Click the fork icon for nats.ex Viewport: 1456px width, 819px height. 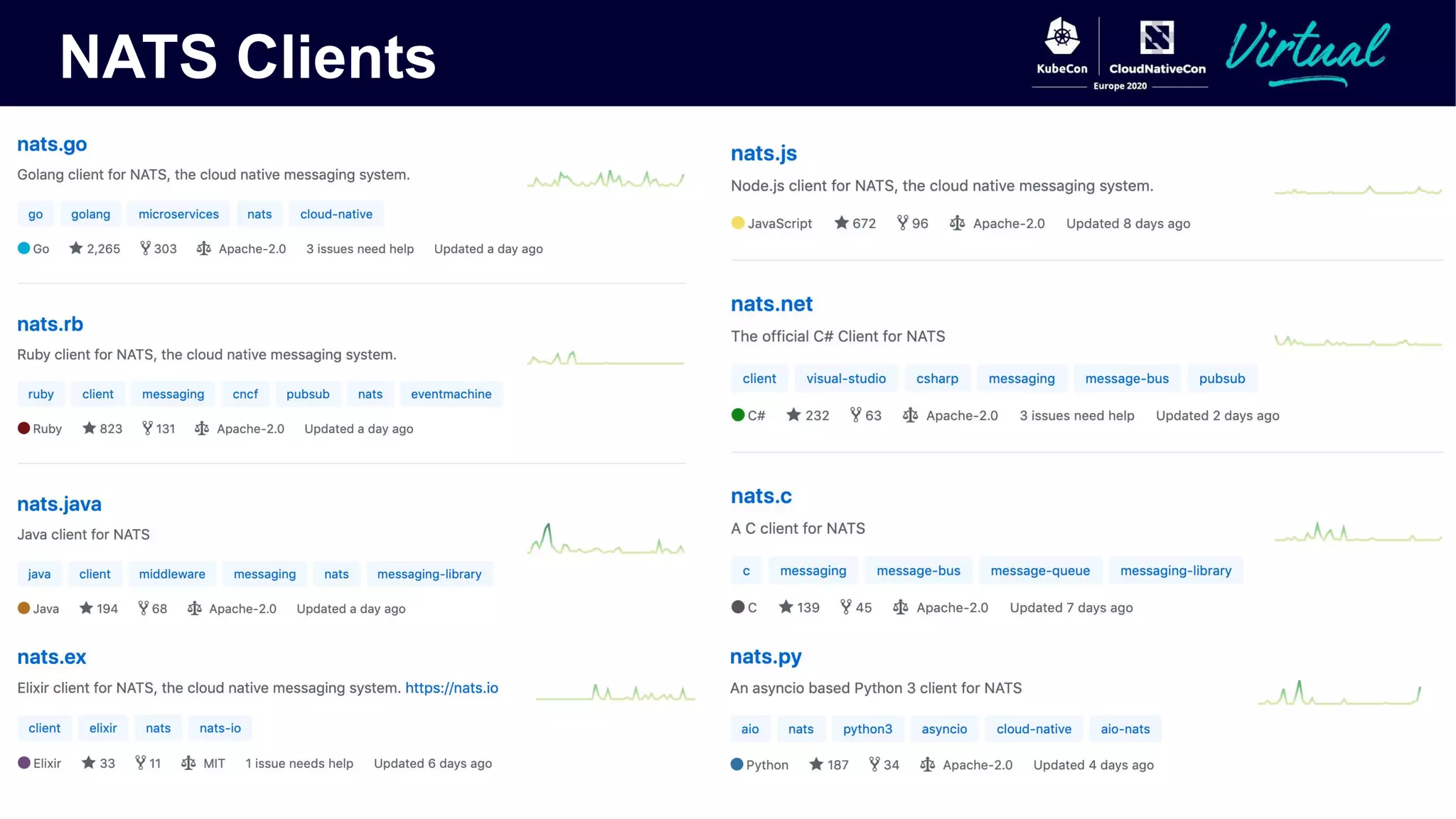pos(140,763)
